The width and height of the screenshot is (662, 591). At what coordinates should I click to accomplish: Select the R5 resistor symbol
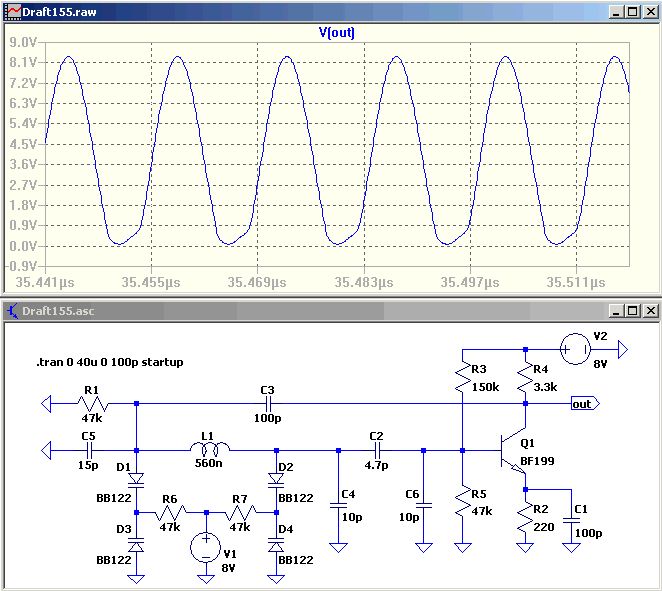tap(463, 502)
